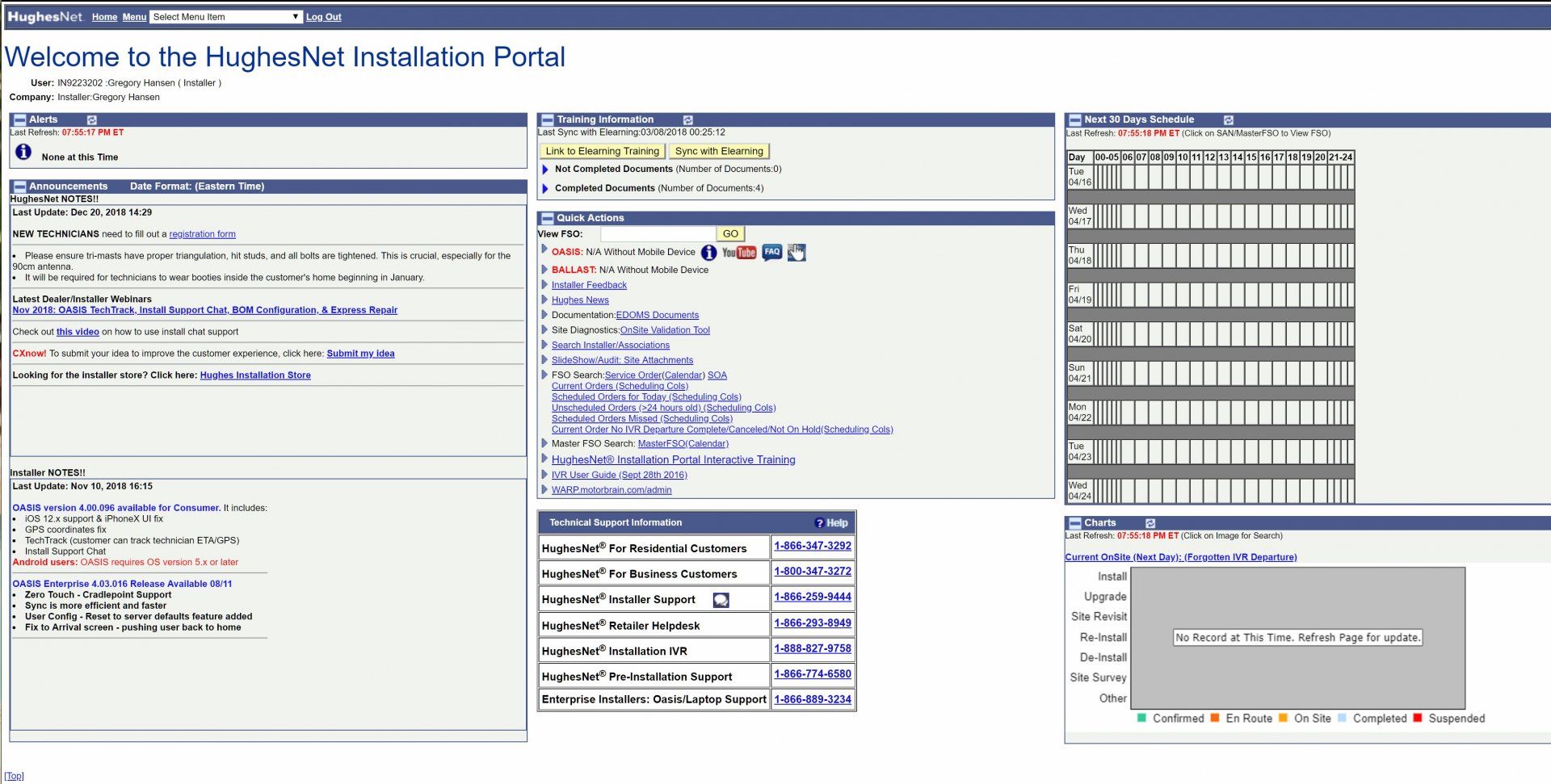Click the View FSO text field

657,234
